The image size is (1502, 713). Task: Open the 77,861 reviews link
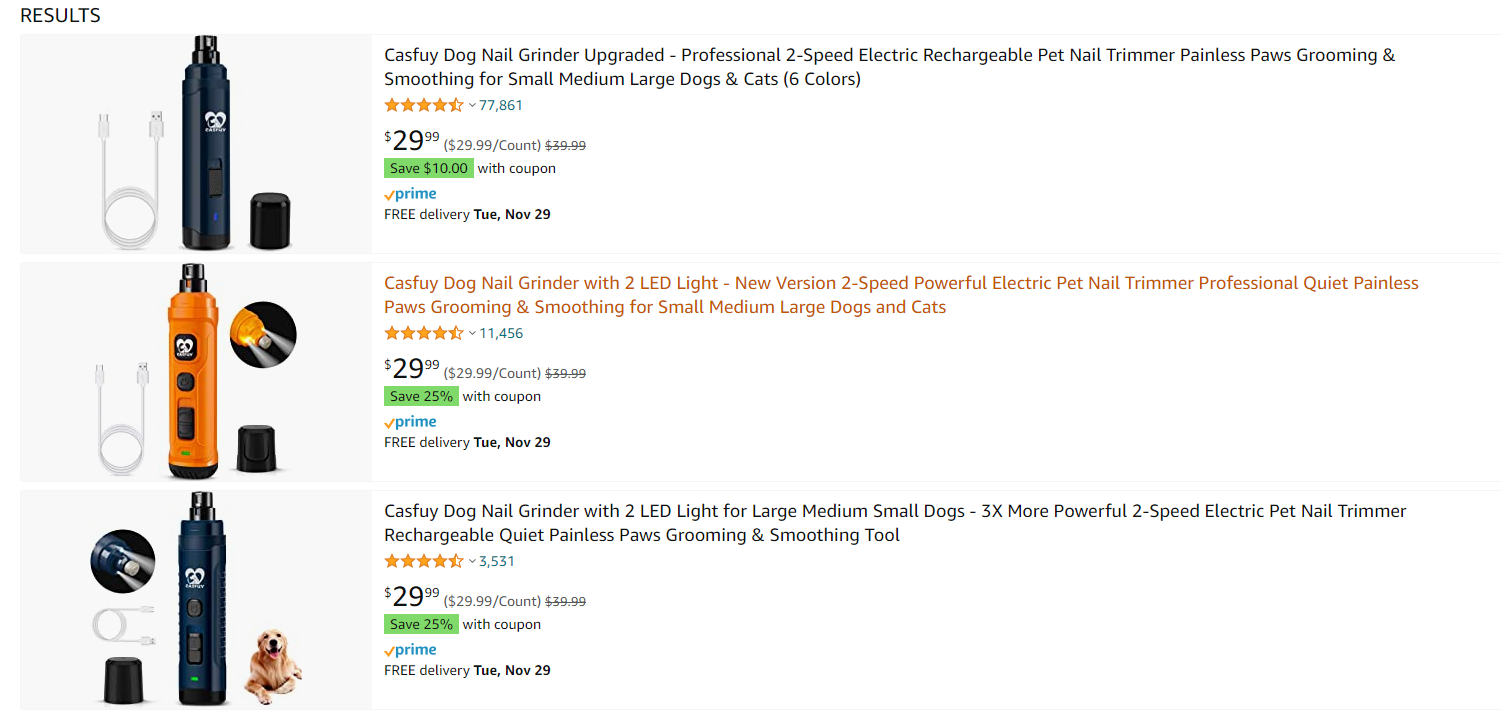(x=501, y=105)
